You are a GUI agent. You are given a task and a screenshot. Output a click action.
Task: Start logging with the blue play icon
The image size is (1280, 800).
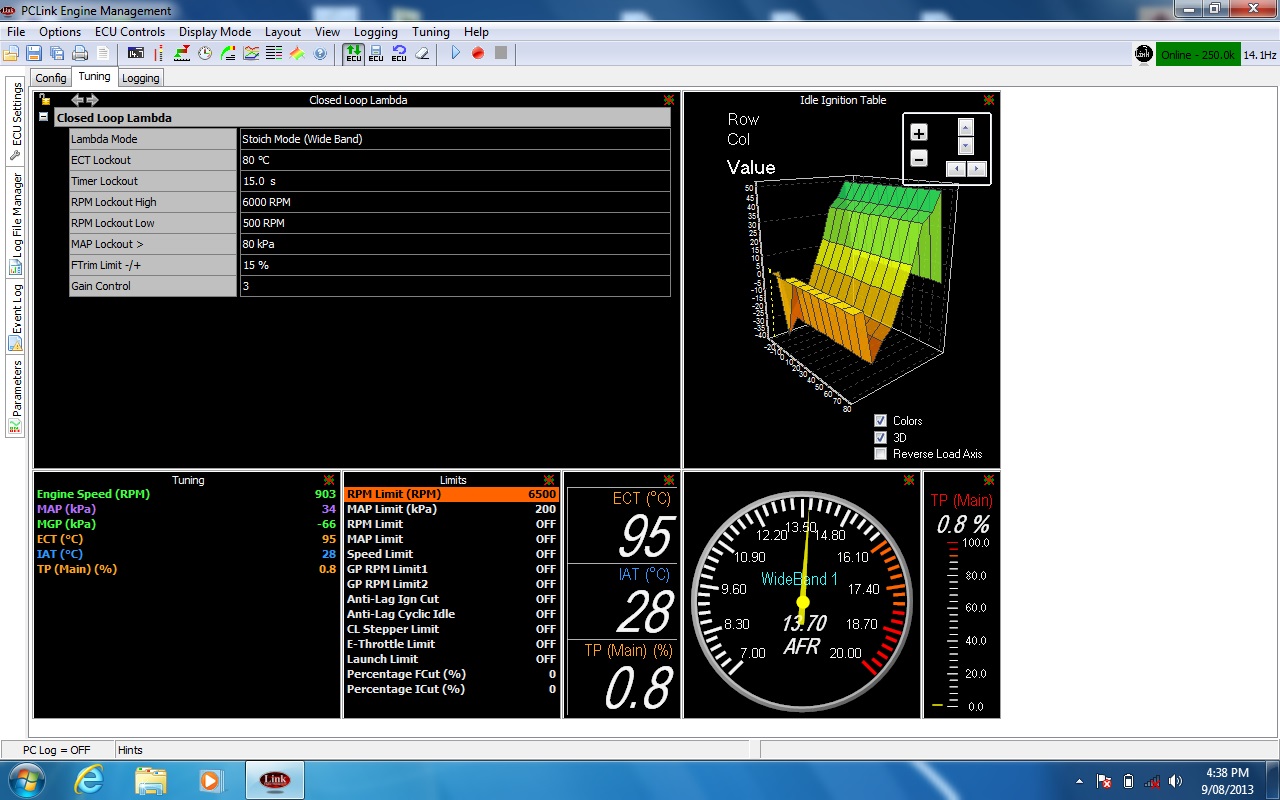click(x=455, y=53)
